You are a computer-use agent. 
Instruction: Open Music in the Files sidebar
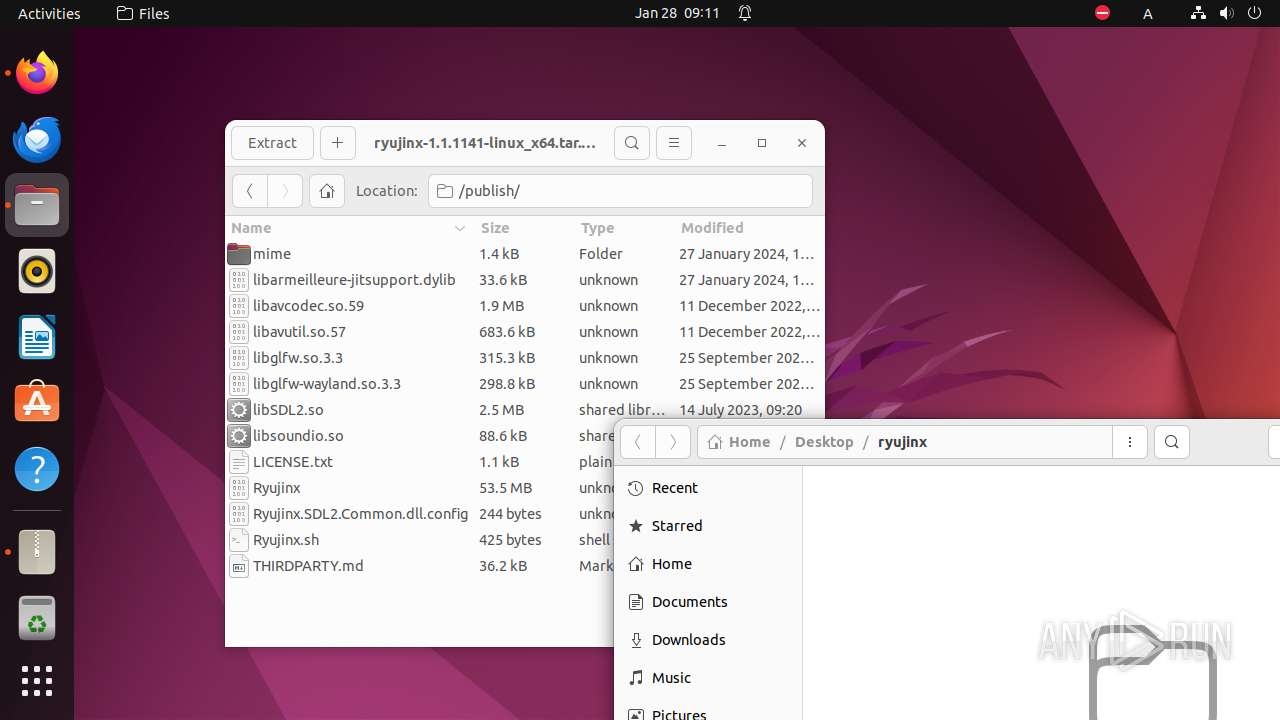click(x=708, y=678)
